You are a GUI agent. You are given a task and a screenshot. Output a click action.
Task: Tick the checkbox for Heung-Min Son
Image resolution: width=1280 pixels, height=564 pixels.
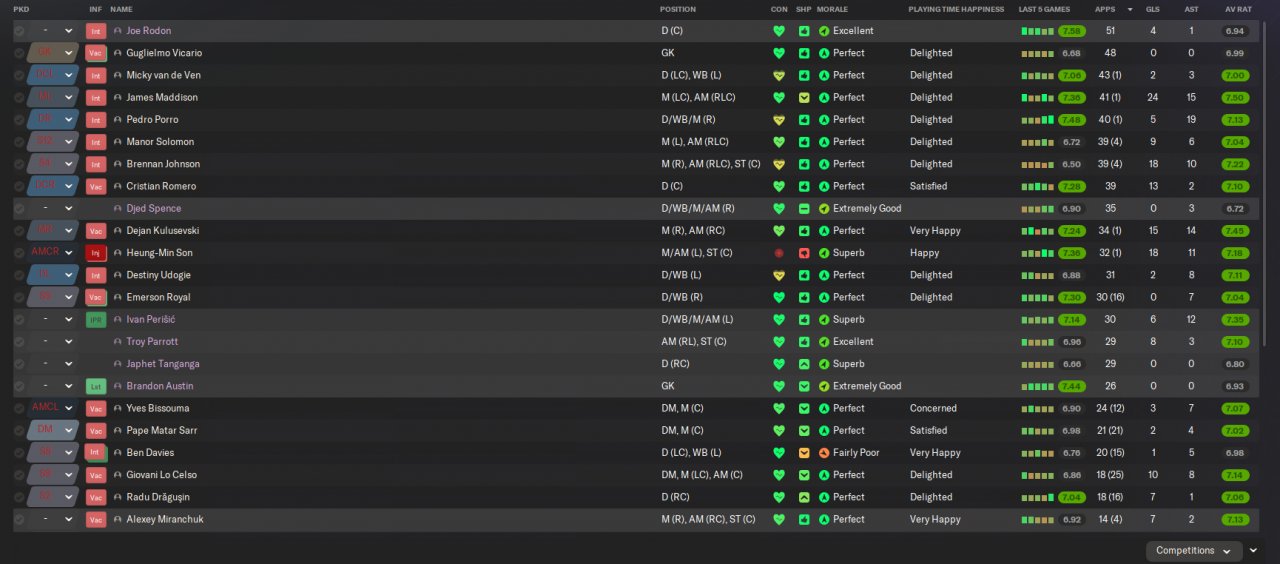(x=19, y=253)
